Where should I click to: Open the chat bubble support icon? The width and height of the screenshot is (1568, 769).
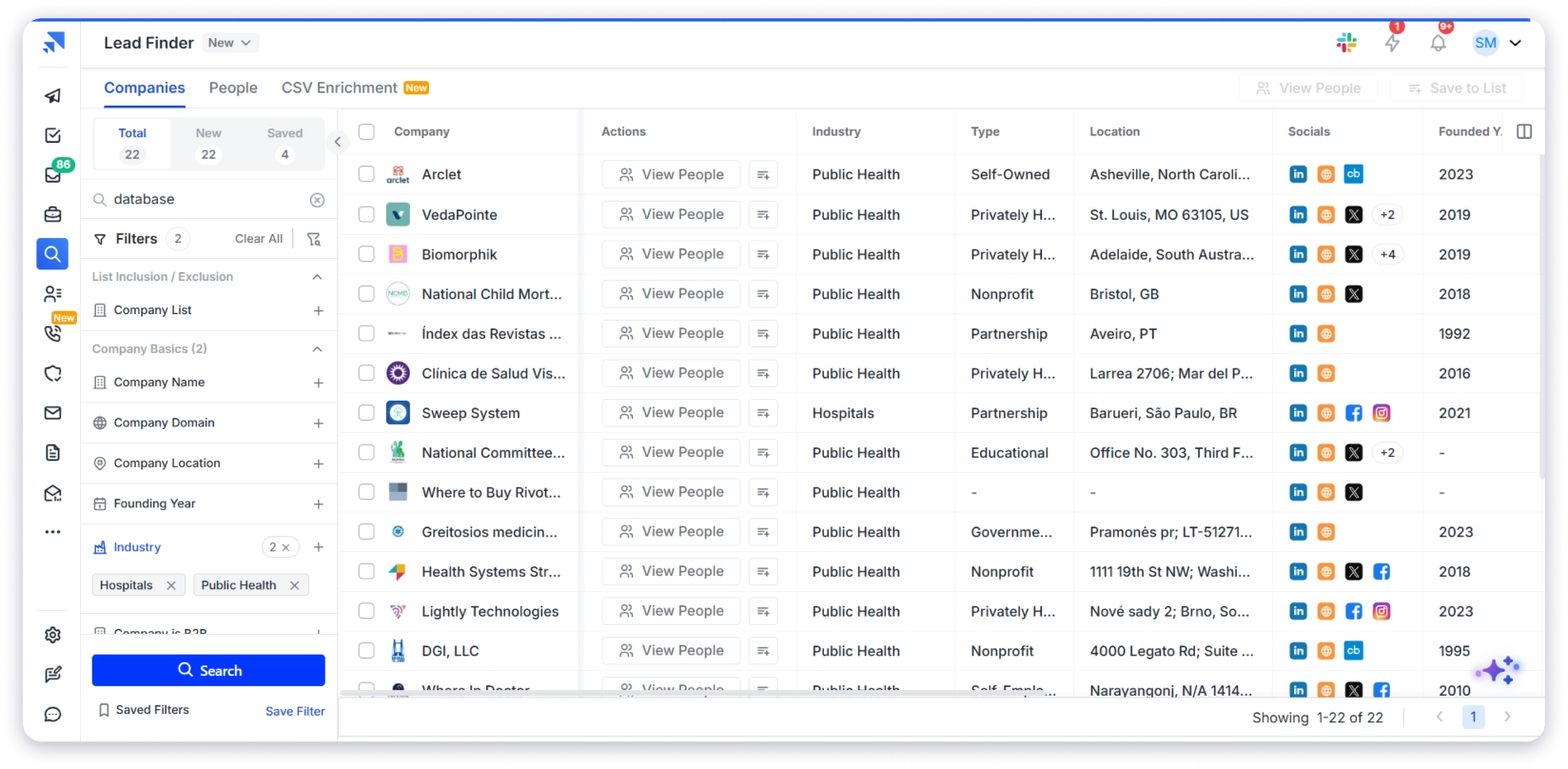tap(53, 715)
